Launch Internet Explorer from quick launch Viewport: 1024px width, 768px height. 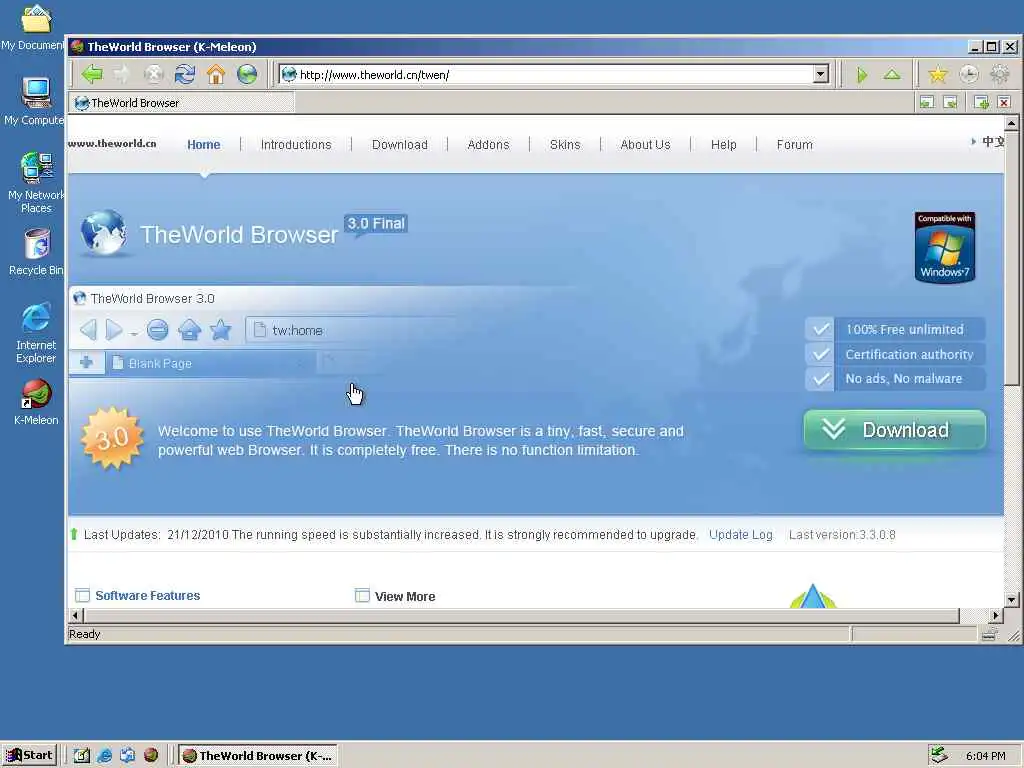click(104, 755)
